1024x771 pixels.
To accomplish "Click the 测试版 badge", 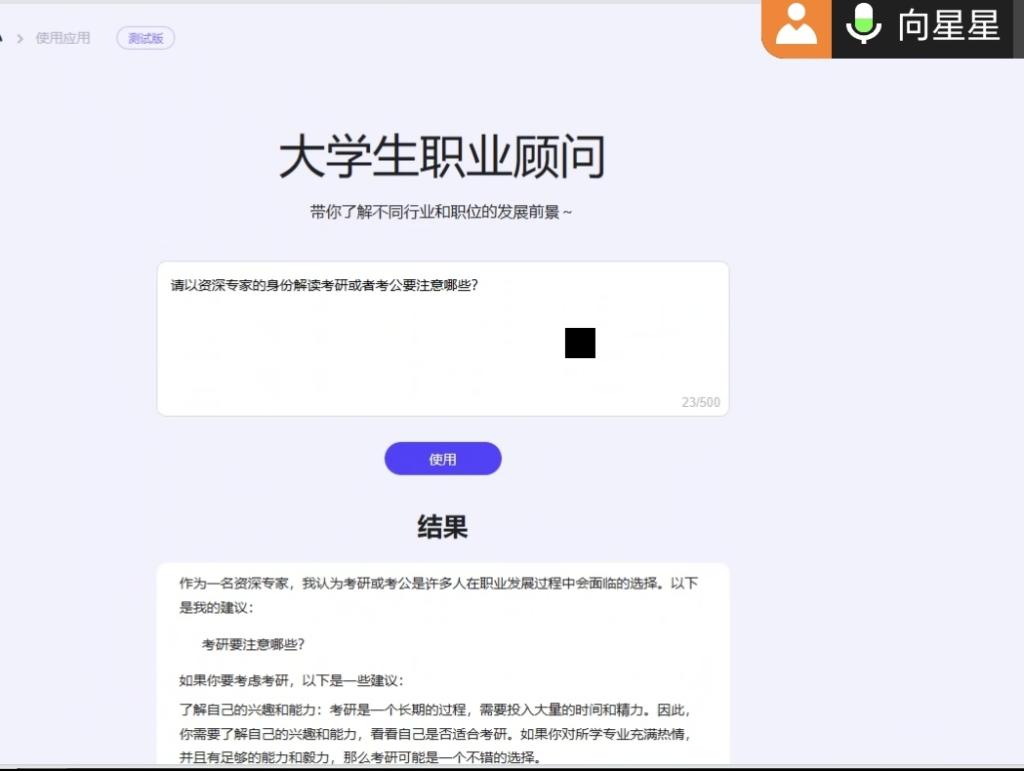I will pos(146,39).
